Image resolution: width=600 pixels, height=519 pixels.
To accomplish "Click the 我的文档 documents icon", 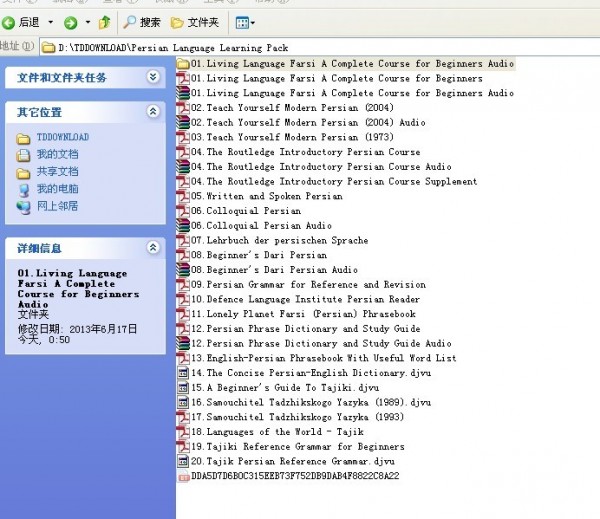I will point(23,155).
